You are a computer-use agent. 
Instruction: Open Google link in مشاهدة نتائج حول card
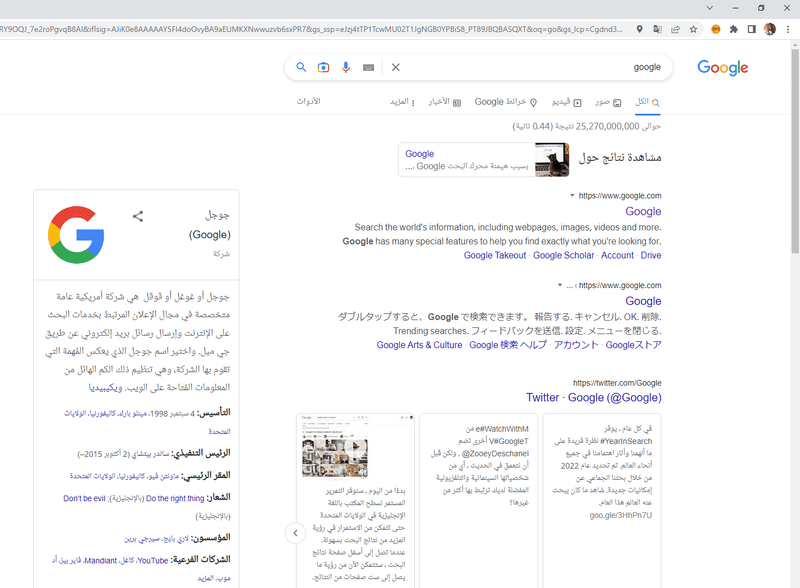[x=419, y=154]
